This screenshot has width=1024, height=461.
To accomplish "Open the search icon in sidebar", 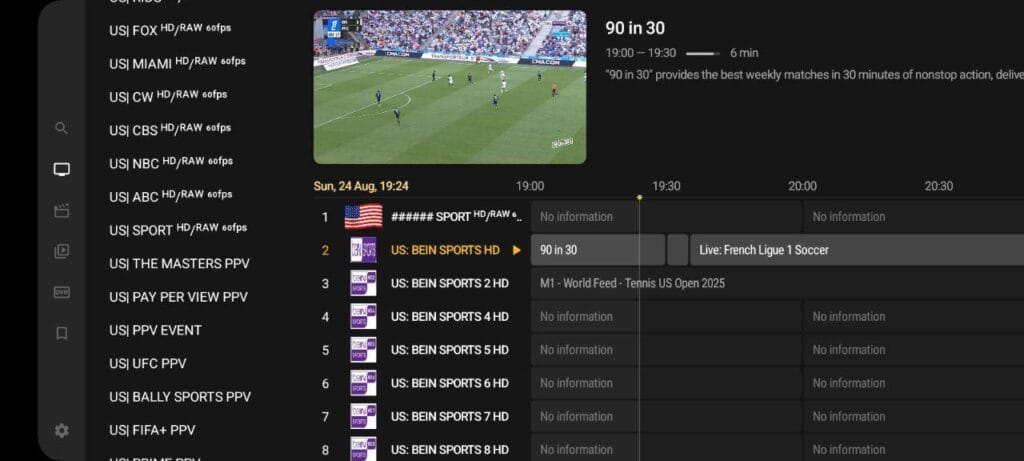I will pyautogui.click(x=61, y=128).
